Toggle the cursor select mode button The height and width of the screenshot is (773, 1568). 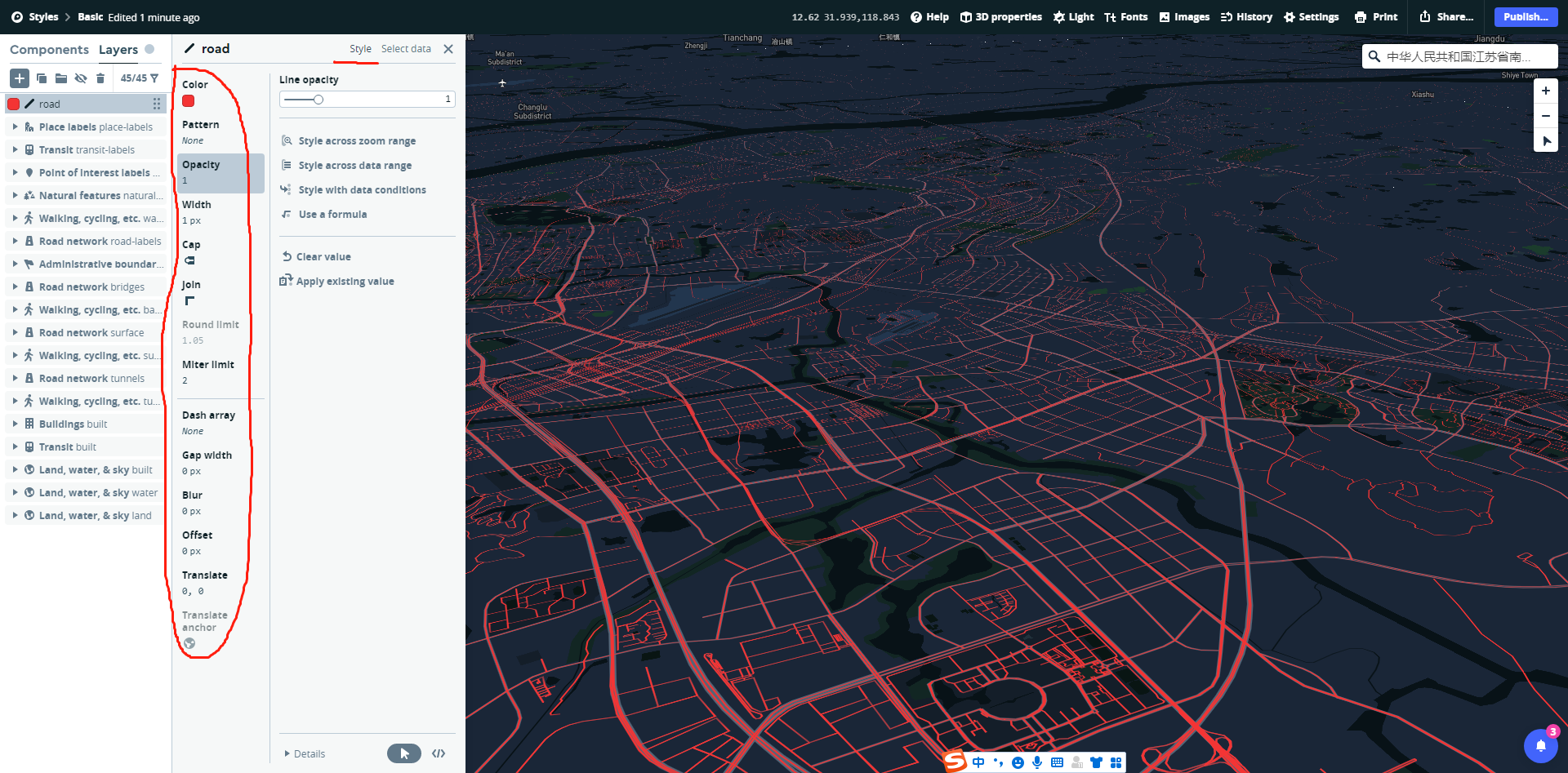404,753
